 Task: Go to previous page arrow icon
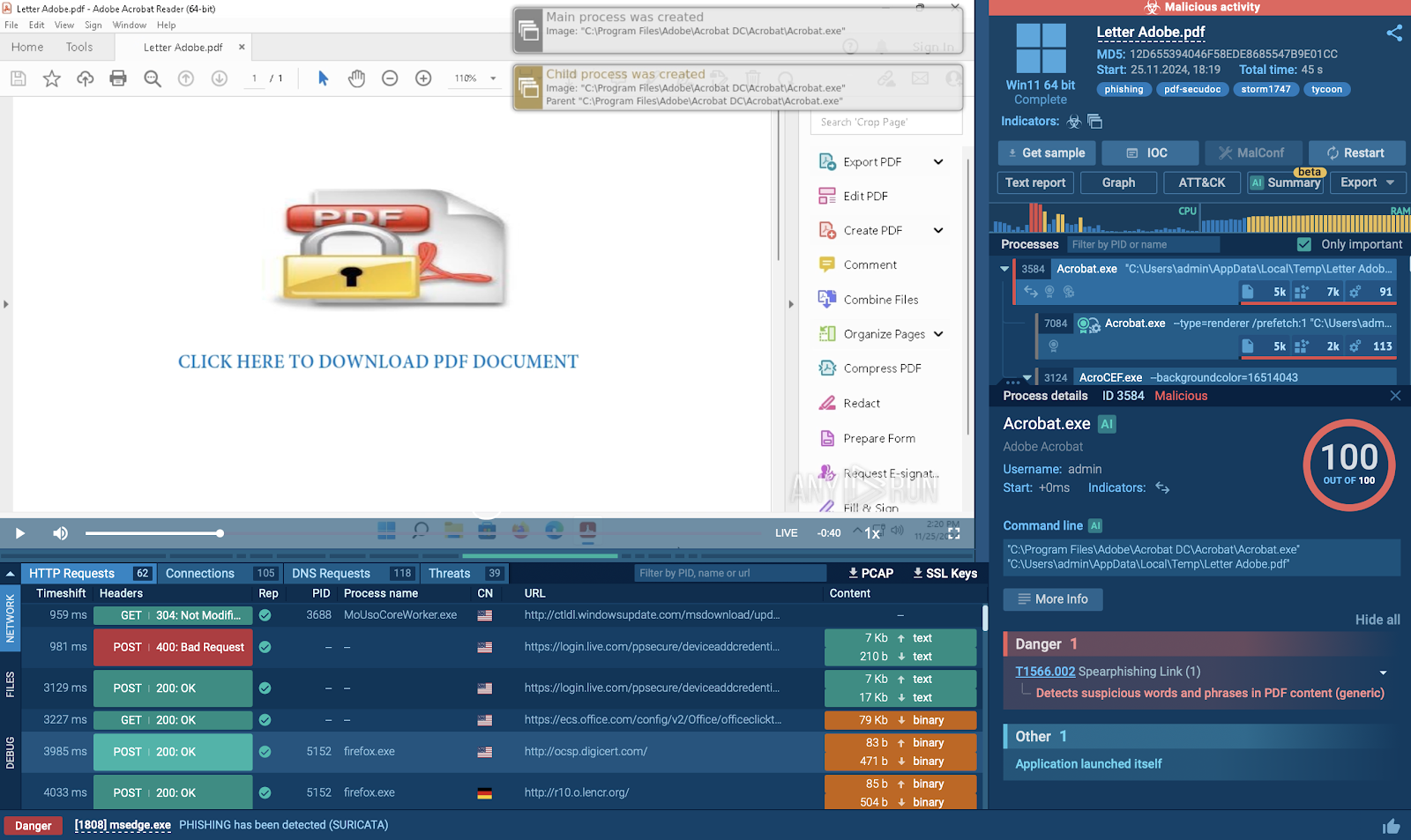[x=186, y=78]
